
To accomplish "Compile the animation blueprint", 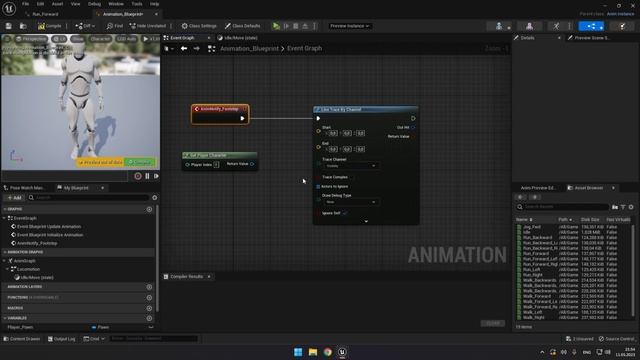I will point(49,26).
